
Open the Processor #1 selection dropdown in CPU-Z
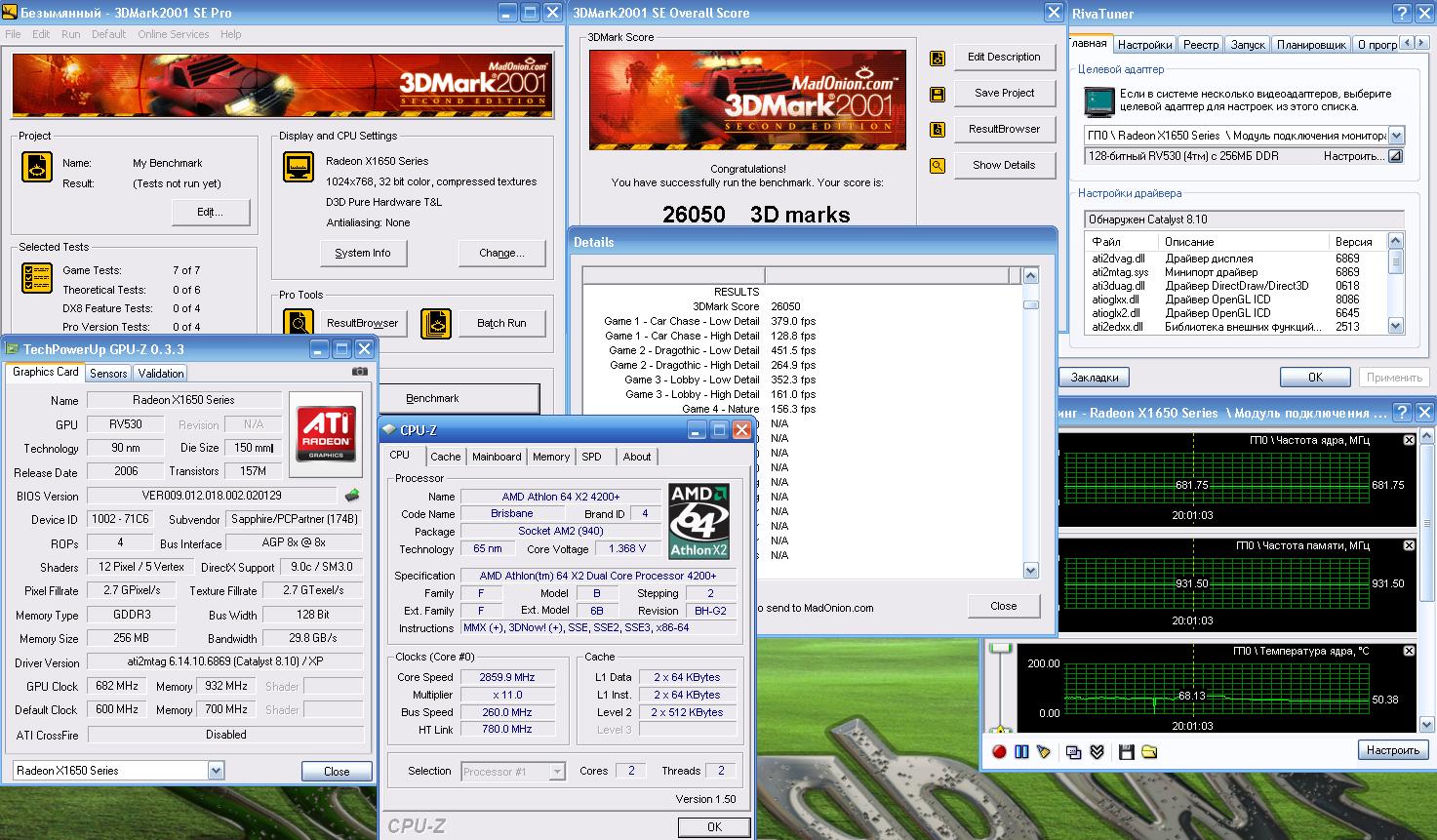point(557,772)
